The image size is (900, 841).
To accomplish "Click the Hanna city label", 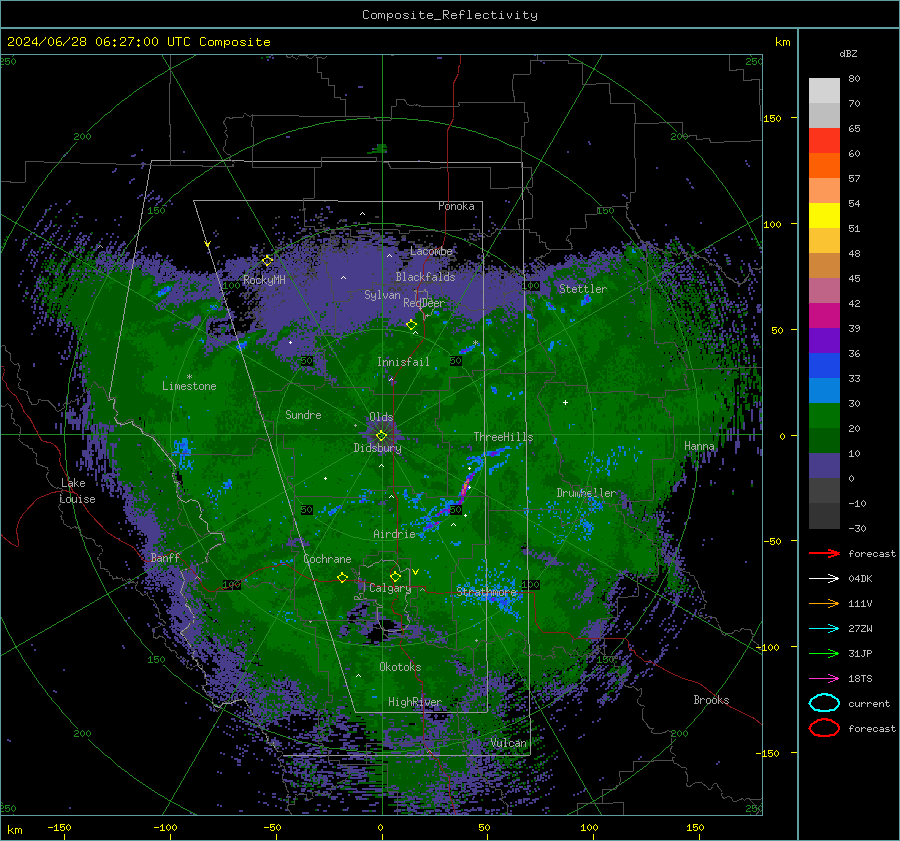I will pos(699,446).
